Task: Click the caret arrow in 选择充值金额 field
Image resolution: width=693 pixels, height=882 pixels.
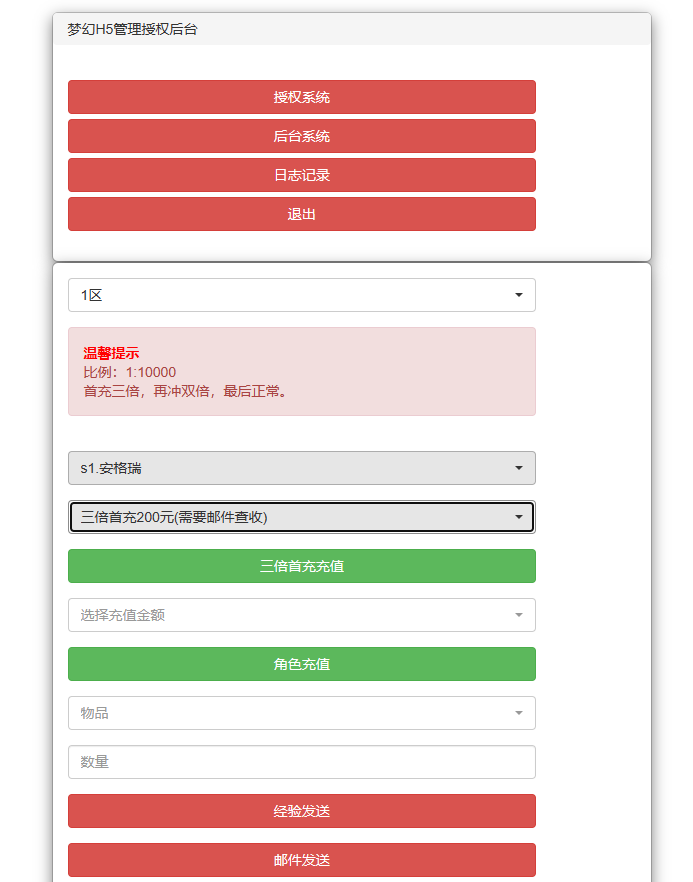Action: click(x=518, y=615)
